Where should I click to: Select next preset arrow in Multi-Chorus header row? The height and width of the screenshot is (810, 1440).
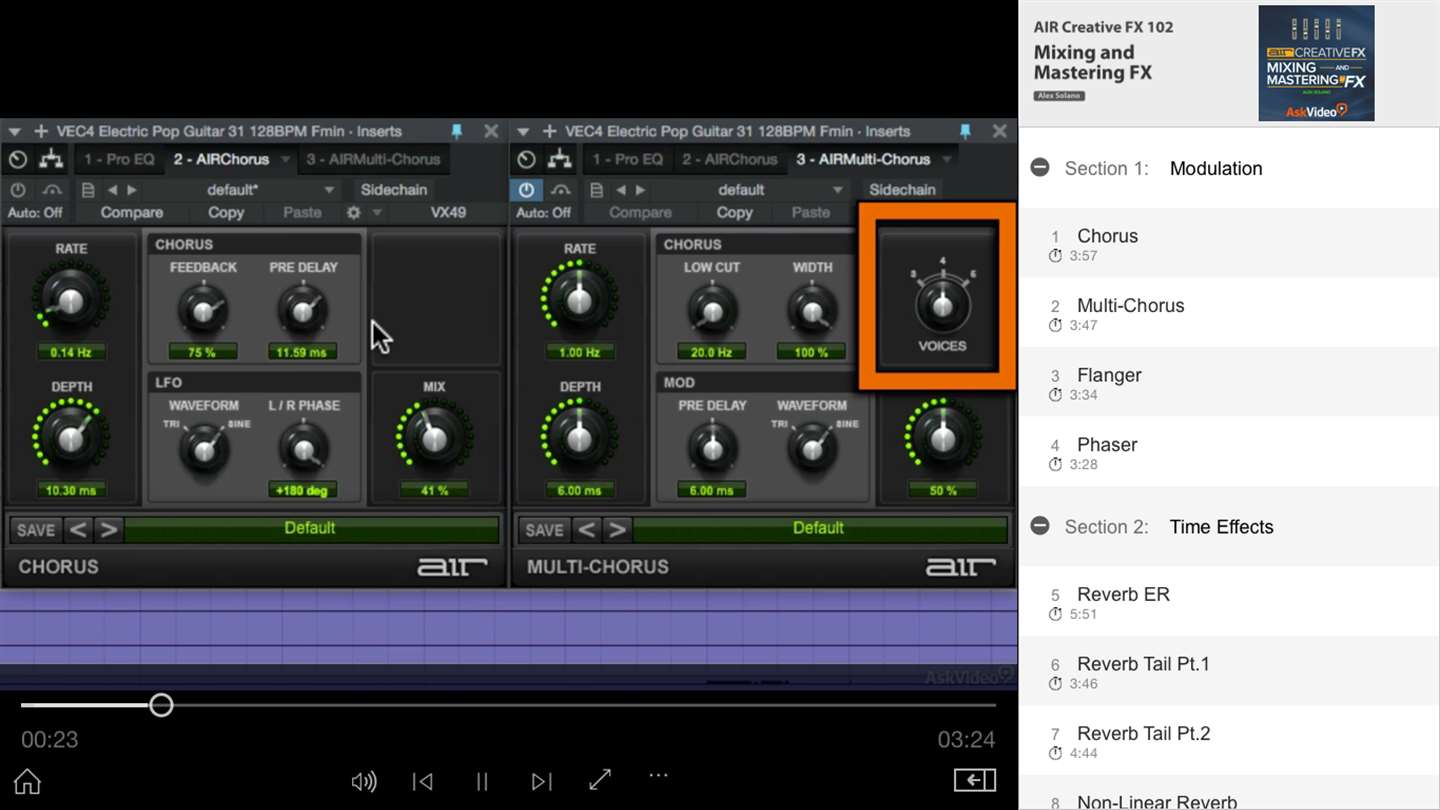640,190
